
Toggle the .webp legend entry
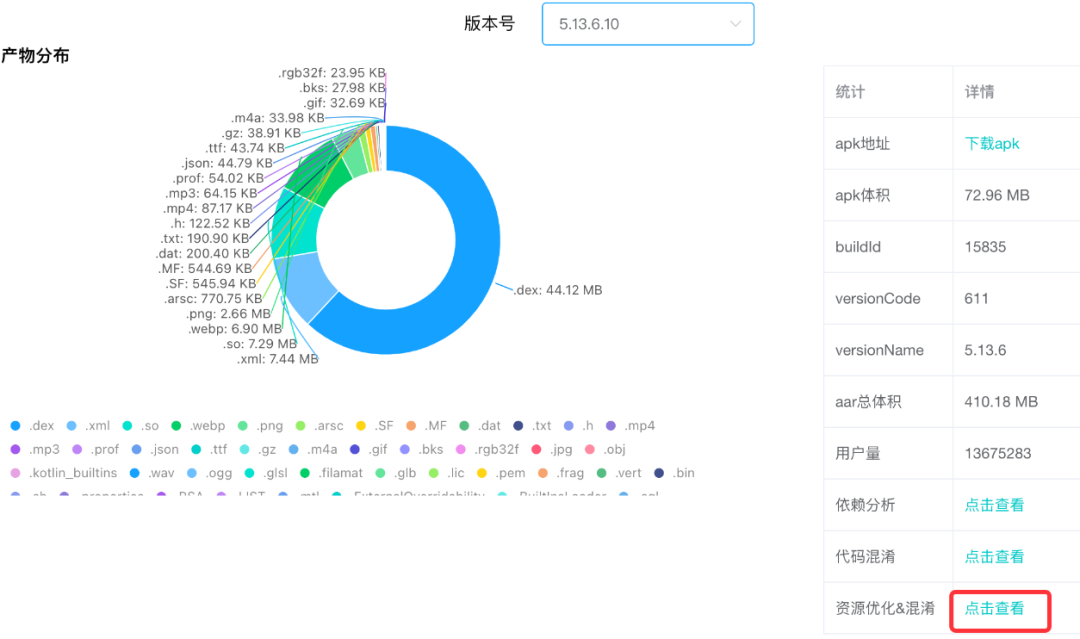[197, 425]
